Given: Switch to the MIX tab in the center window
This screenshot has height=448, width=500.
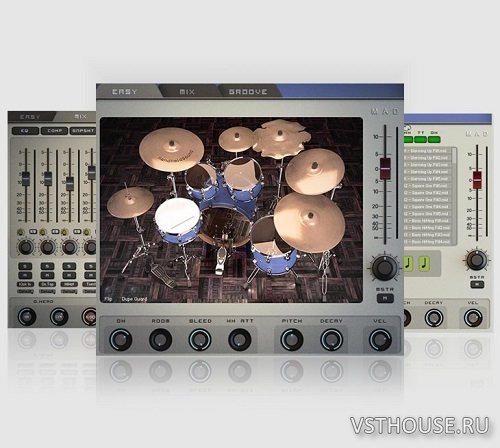Looking at the screenshot, I should (x=187, y=92).
